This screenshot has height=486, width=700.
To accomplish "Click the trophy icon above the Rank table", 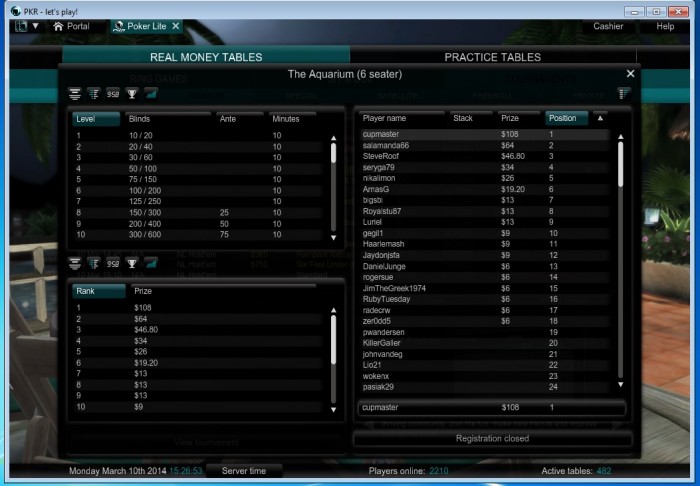I will point(132,263).
